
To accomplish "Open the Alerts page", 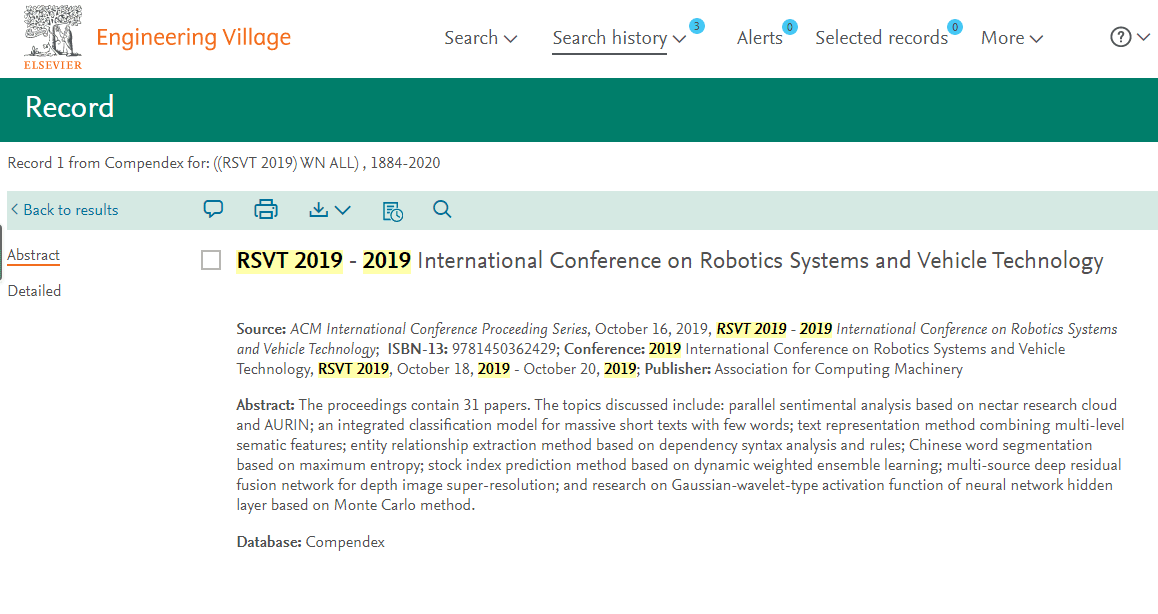I will point(759,38).
